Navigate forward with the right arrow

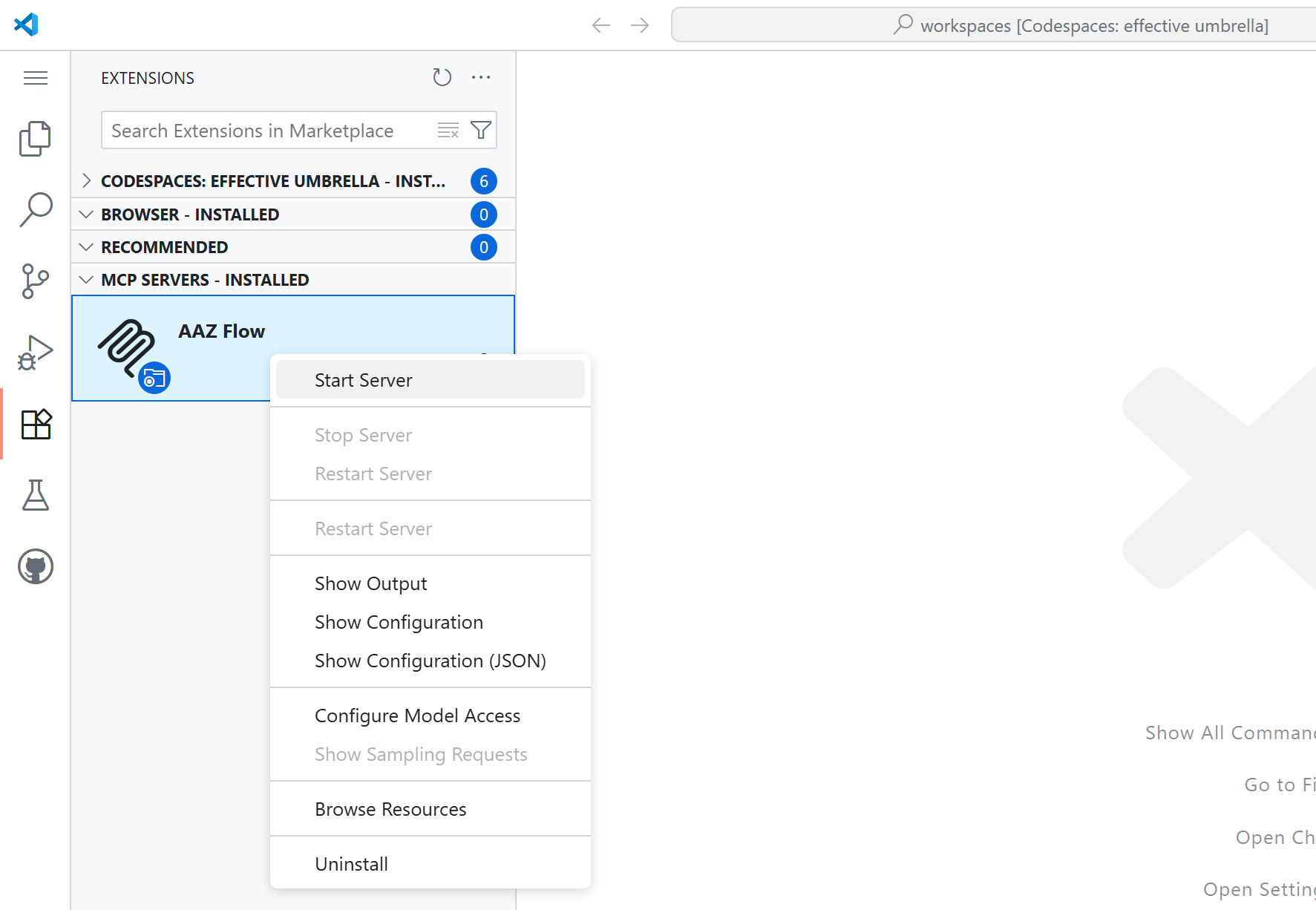[x=640, y=25]
